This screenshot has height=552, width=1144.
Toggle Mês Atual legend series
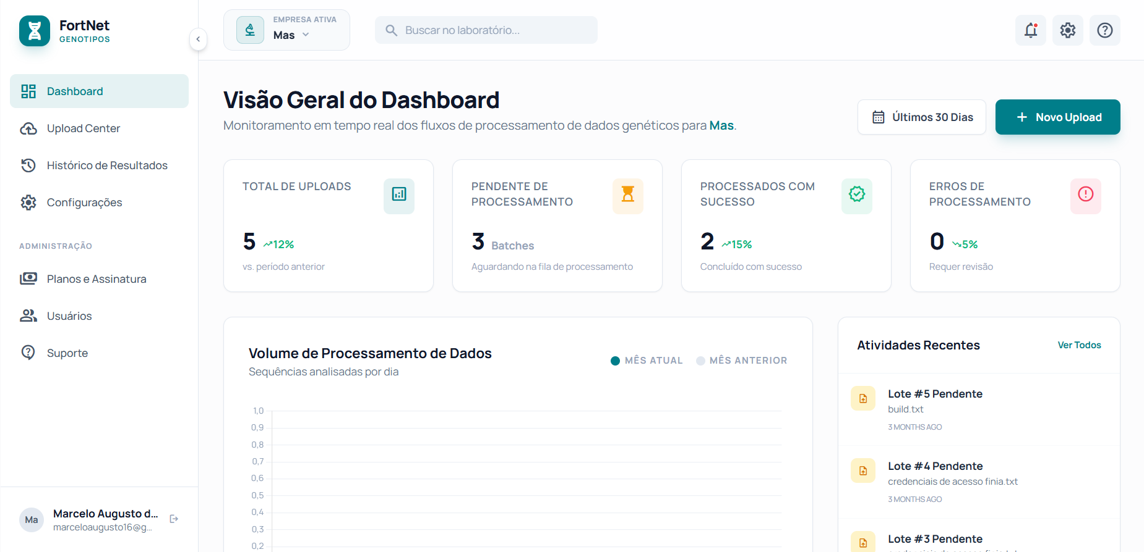[x=646, y=360]
